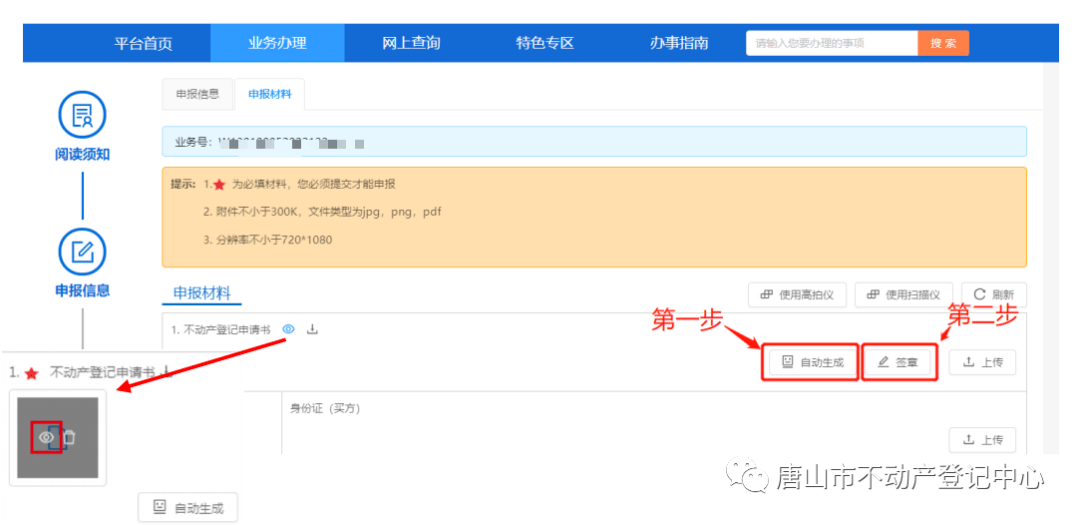
Task: Click the 阅读须知 step circle icon
Action: (x=82, y=115)
